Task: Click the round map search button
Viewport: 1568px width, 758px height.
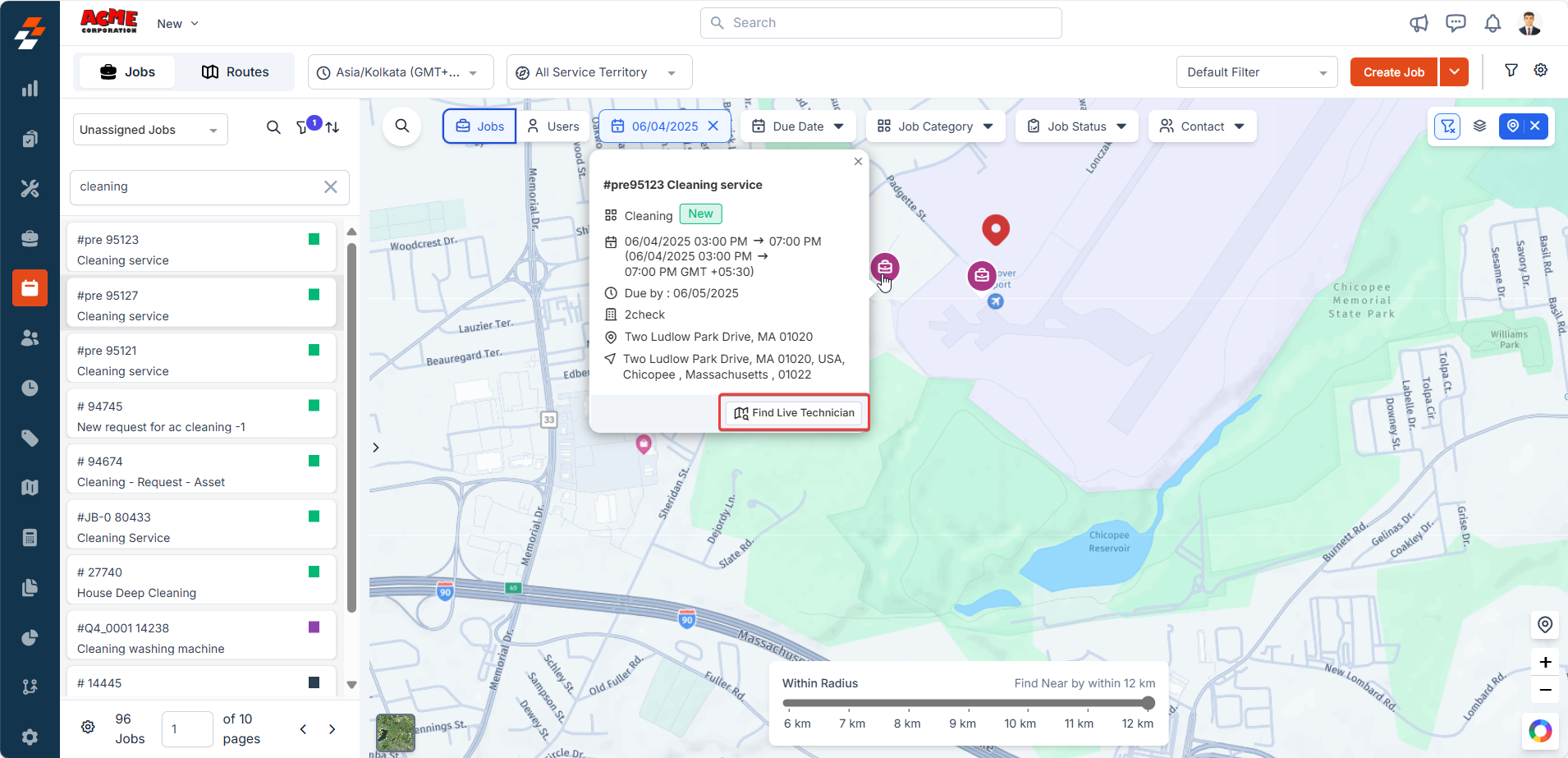Action: coord(402,126)
